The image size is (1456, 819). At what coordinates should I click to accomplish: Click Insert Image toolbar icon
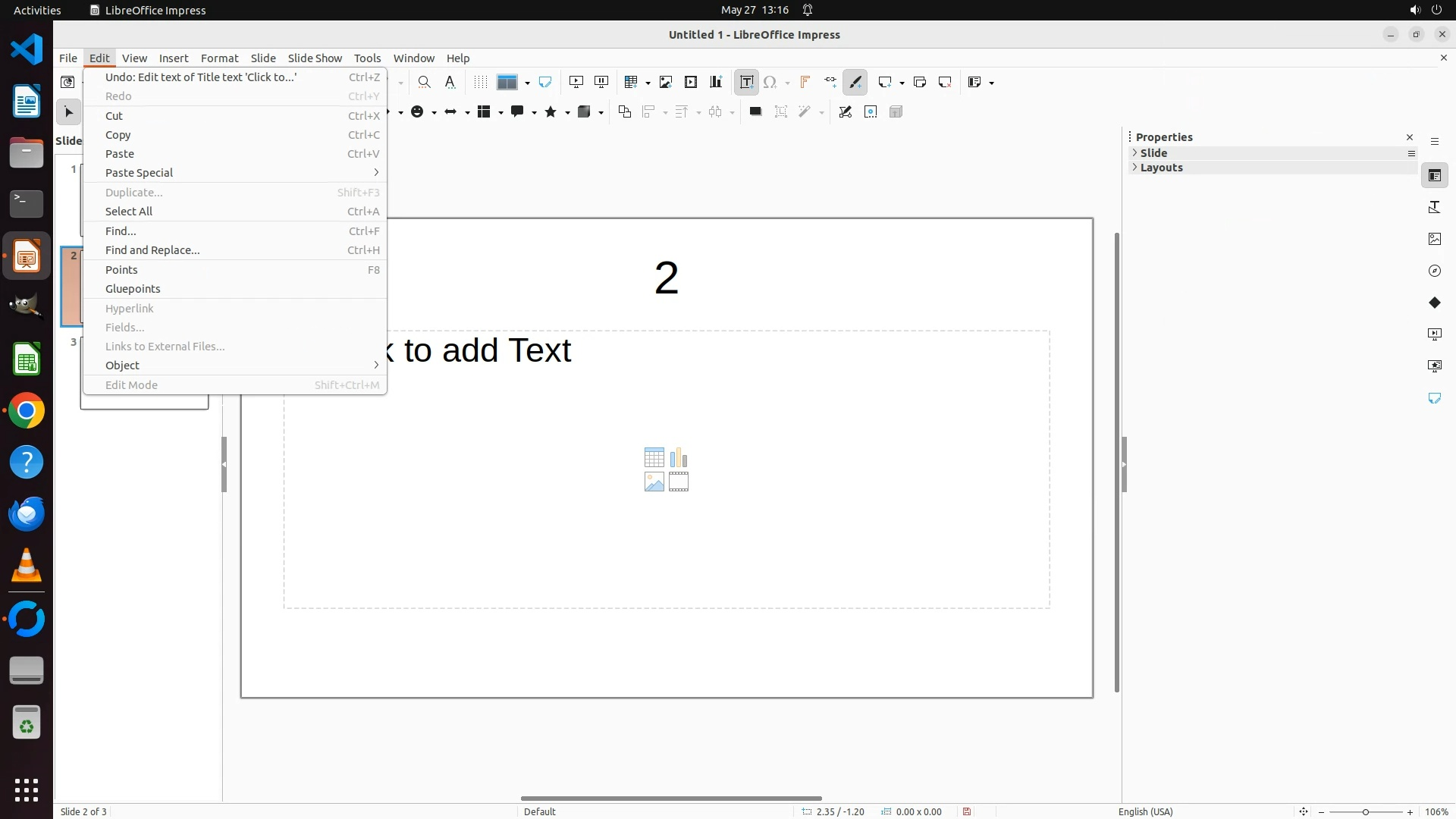pyautogui.click(x=666, y=82)
